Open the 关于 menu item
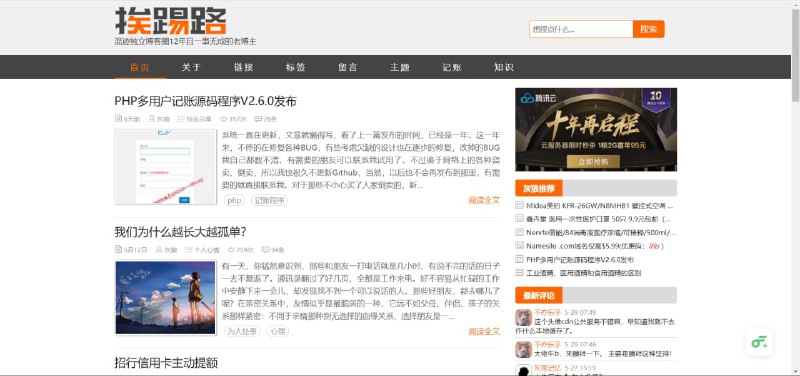The image size is (800, 376). (x=192, y=67)
